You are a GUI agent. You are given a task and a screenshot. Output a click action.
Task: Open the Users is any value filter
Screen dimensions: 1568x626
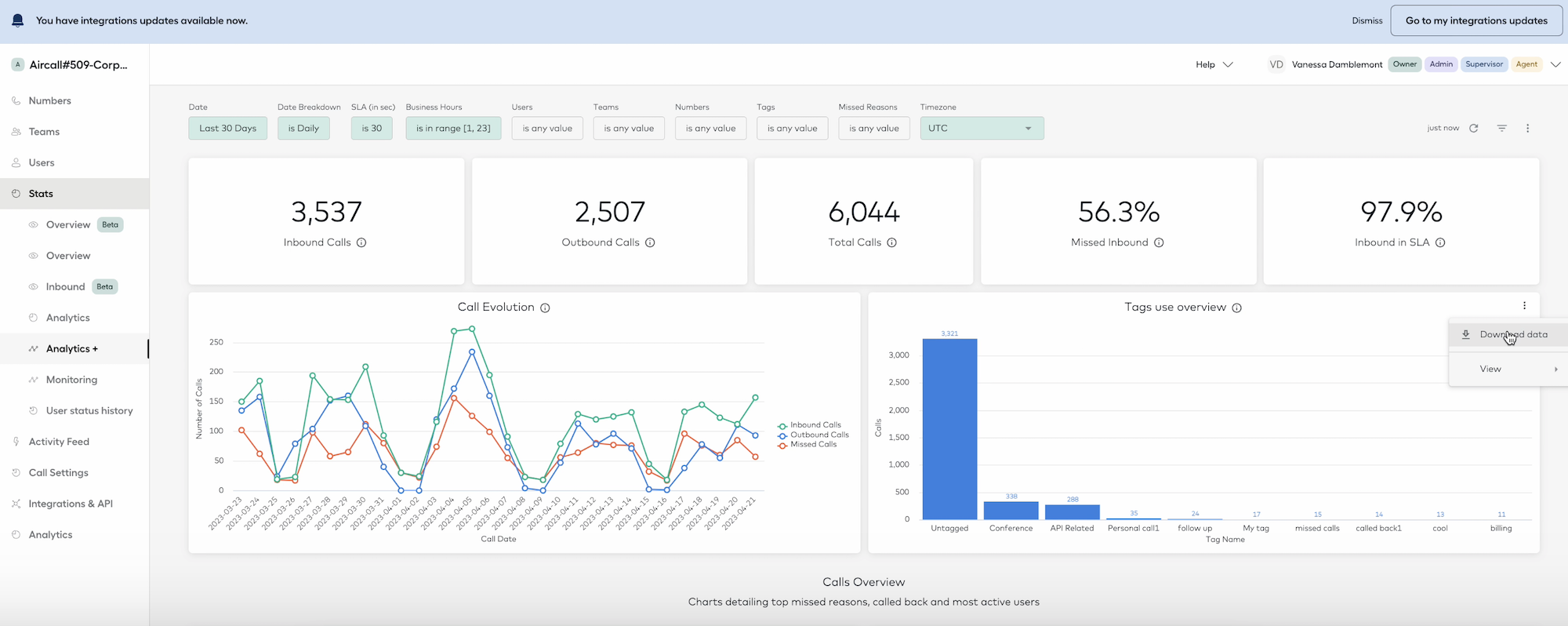(x=547, y=128)
